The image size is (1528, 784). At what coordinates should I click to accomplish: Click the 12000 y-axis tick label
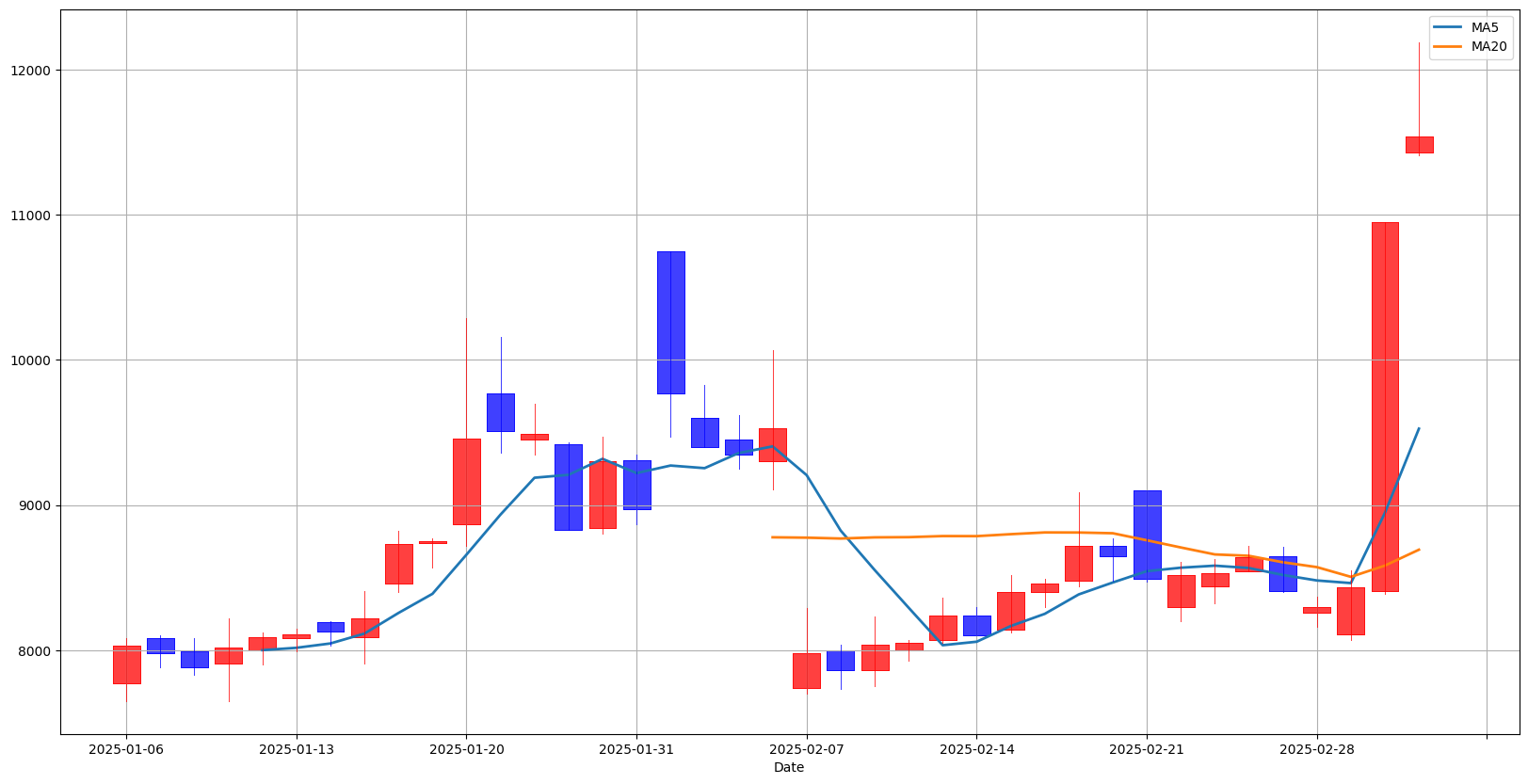32,71
